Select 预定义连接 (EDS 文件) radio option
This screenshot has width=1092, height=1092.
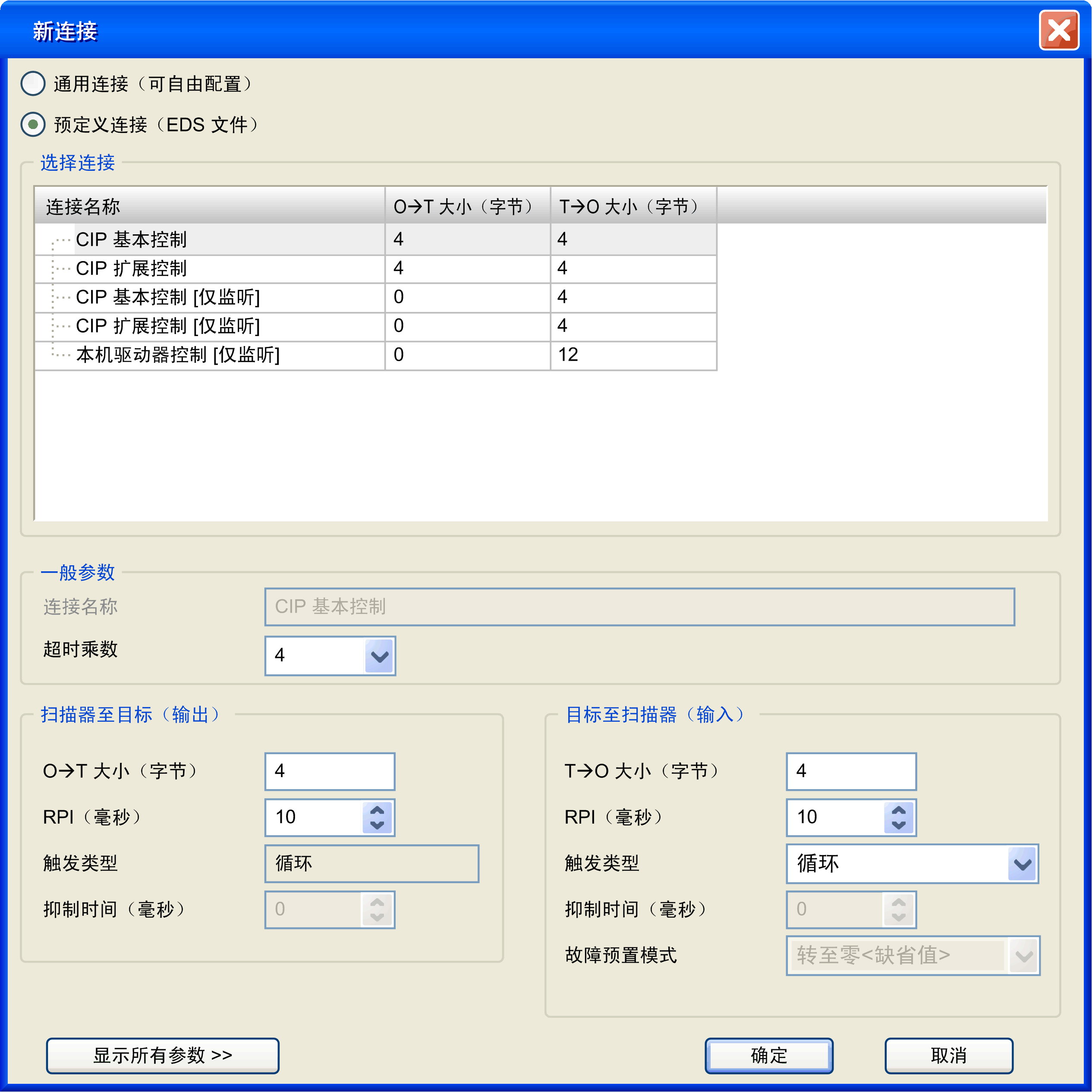33,124
